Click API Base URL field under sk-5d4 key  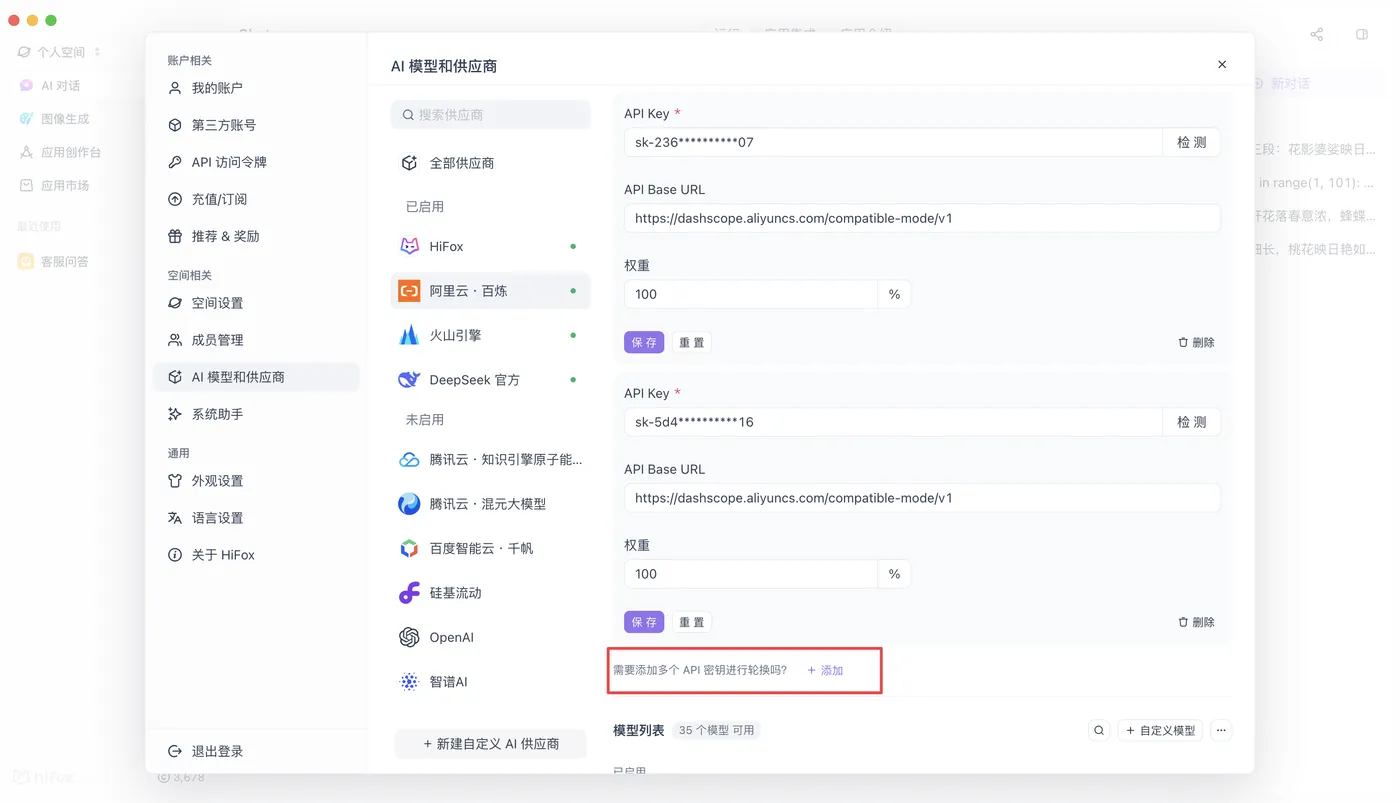(x=922, y=498)
